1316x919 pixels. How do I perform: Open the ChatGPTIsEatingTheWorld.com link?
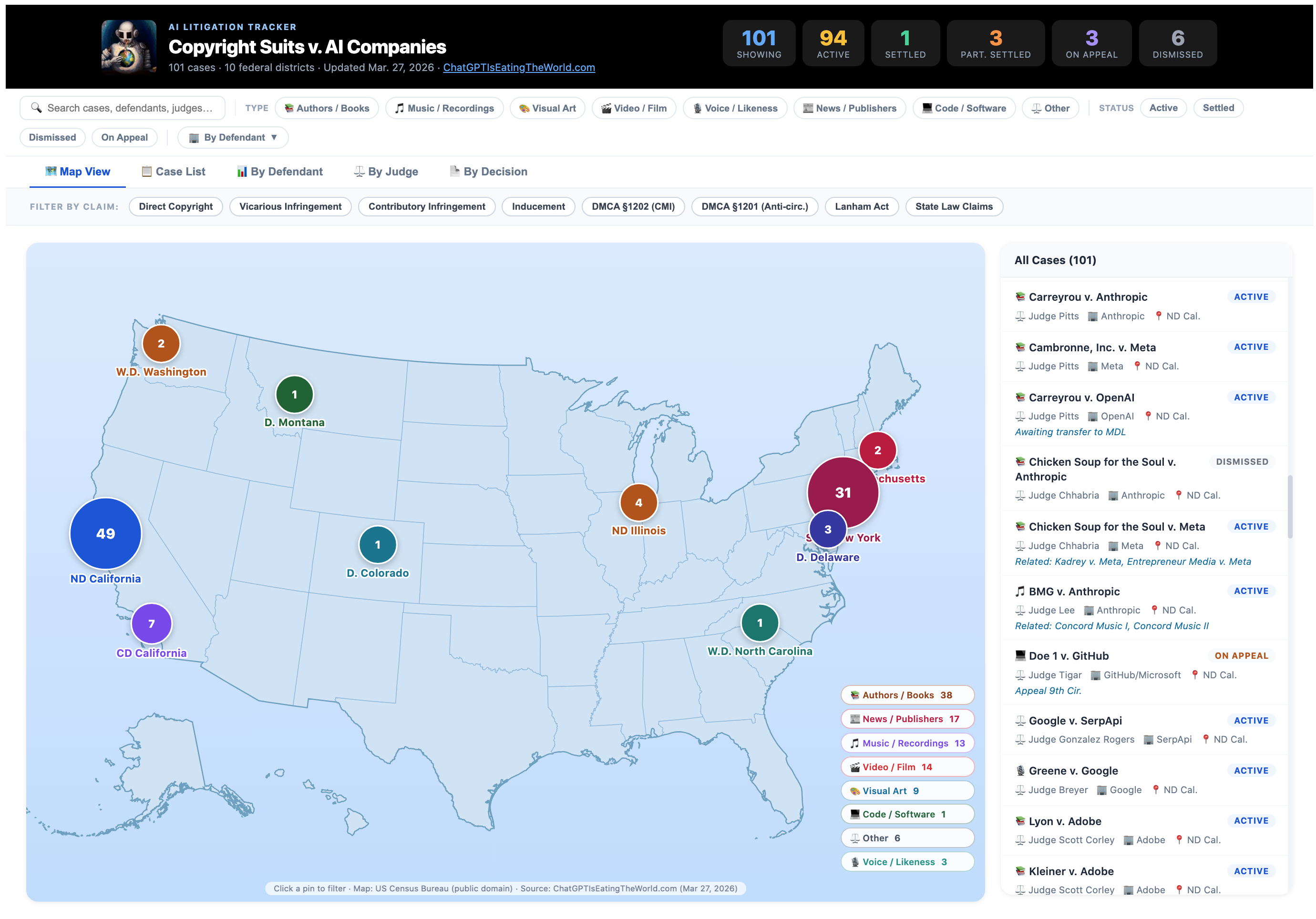click(x=519, y=68)
